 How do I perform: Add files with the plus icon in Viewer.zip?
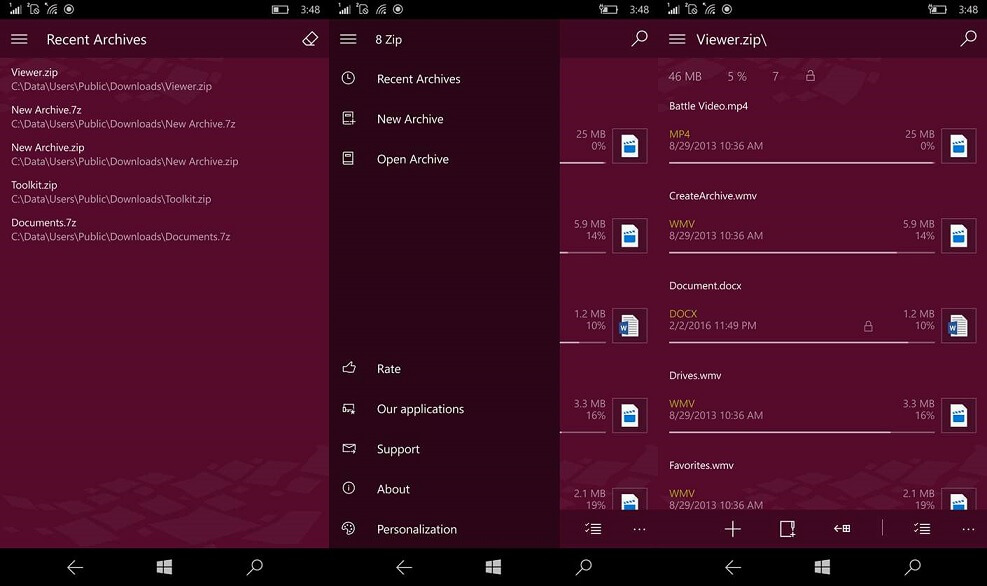point(733,529)
